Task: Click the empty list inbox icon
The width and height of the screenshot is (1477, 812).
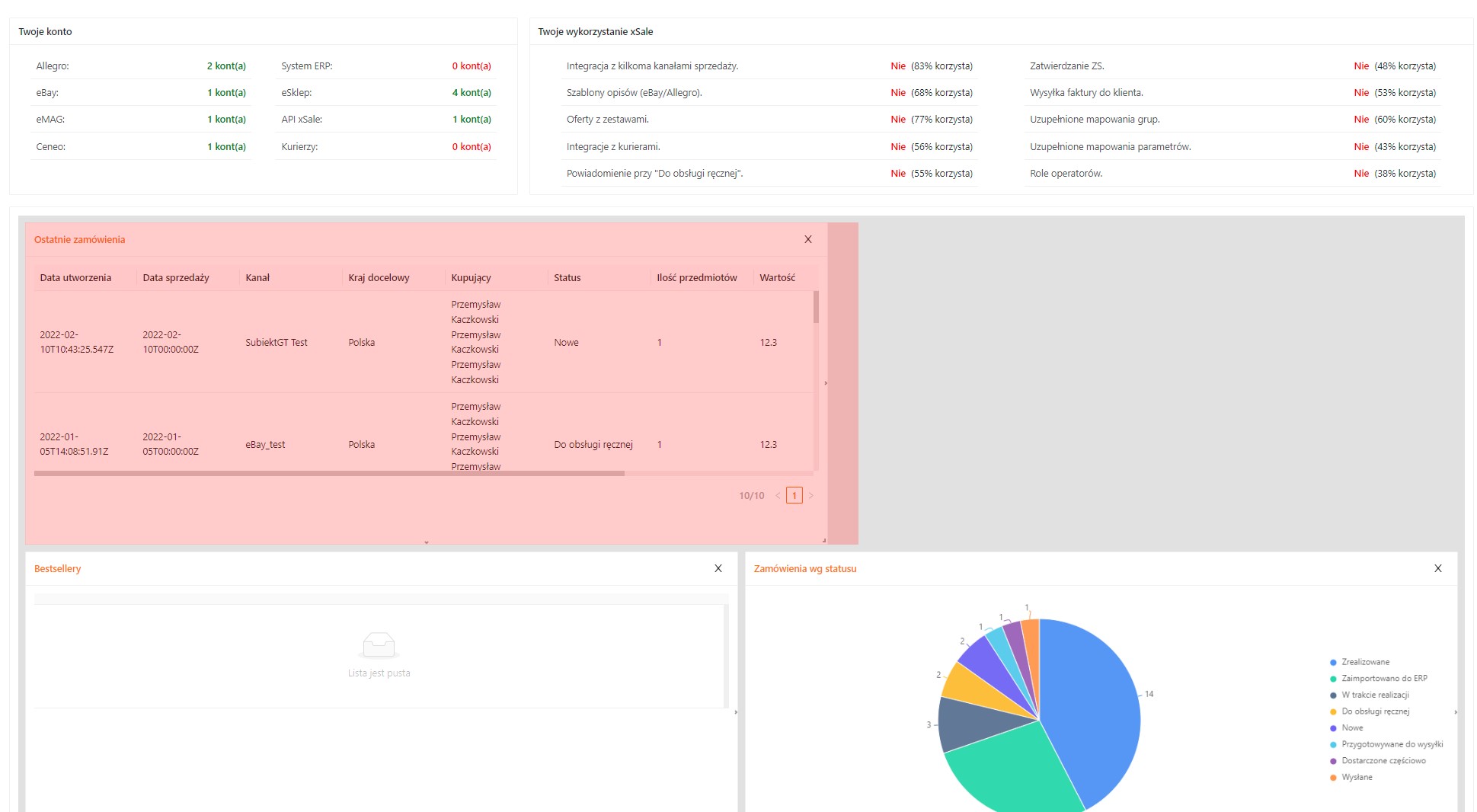Action: pos(379,645)
